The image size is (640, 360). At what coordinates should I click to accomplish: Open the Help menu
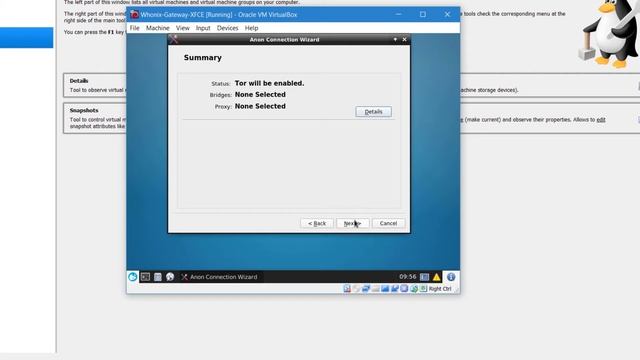click(x=251, y=28)
